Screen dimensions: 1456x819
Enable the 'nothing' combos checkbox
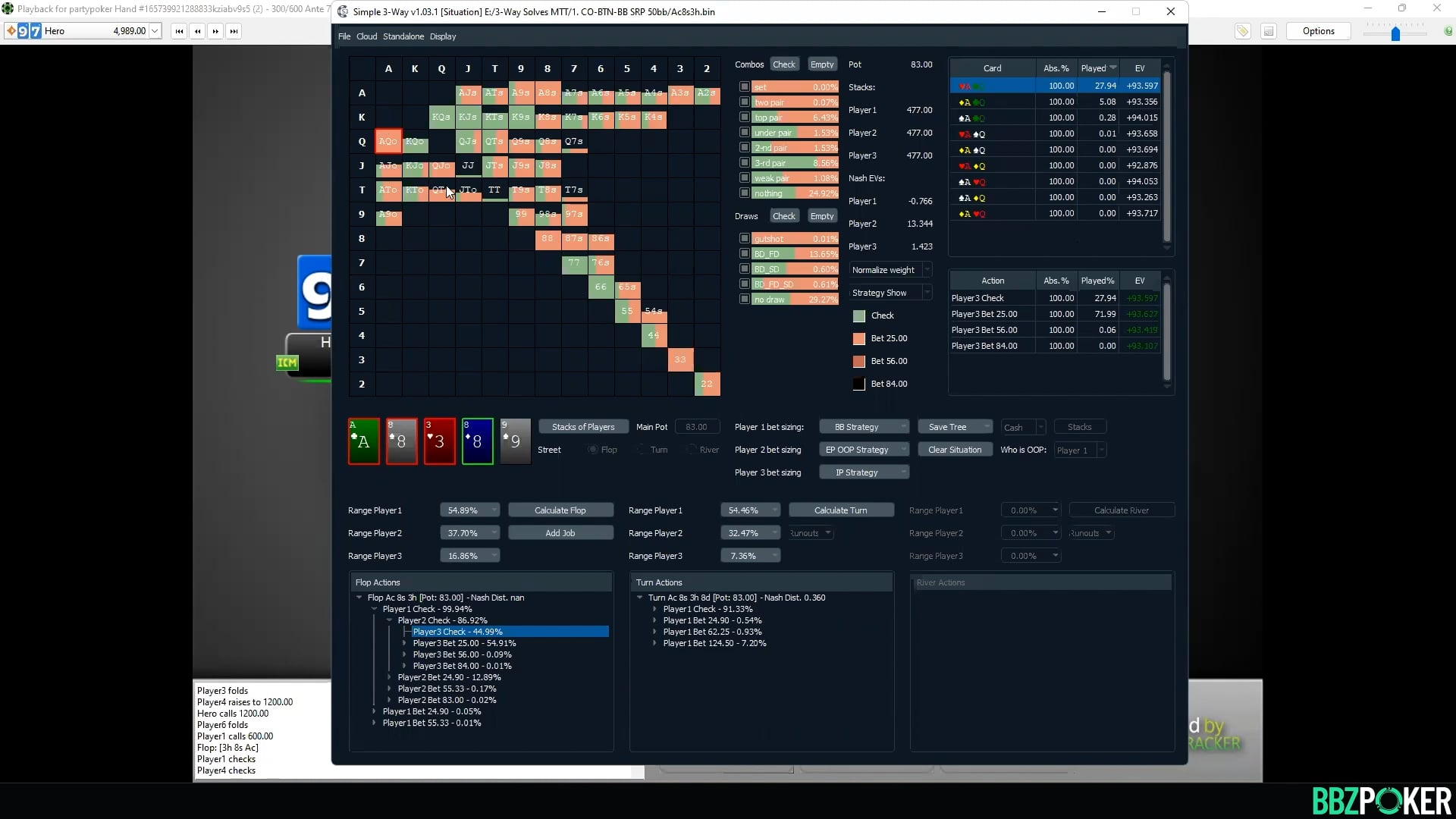pos(744,193)
